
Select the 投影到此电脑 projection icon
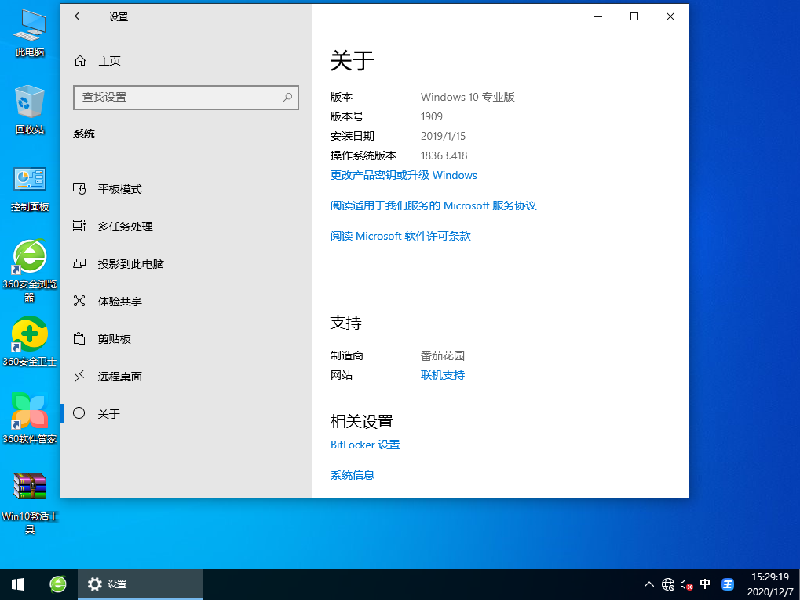[80, 264]
